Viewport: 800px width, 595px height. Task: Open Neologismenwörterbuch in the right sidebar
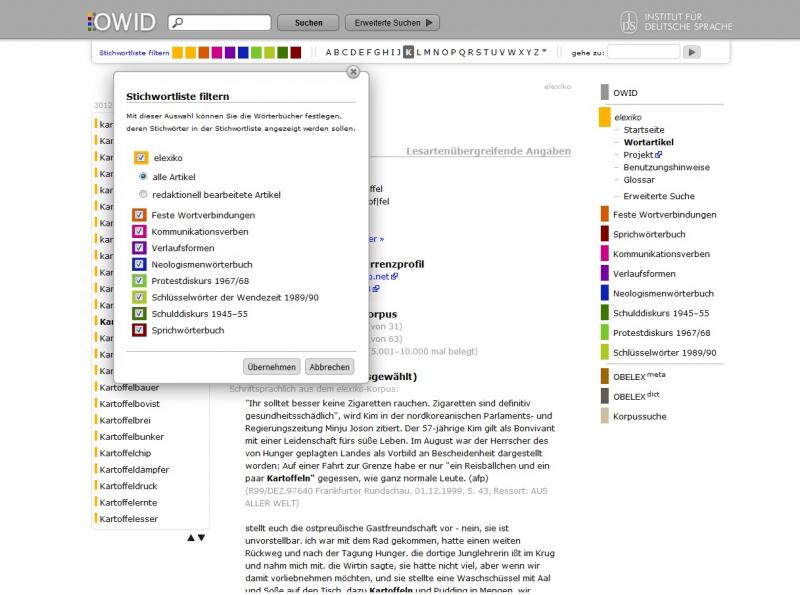(x=663, y=293)
